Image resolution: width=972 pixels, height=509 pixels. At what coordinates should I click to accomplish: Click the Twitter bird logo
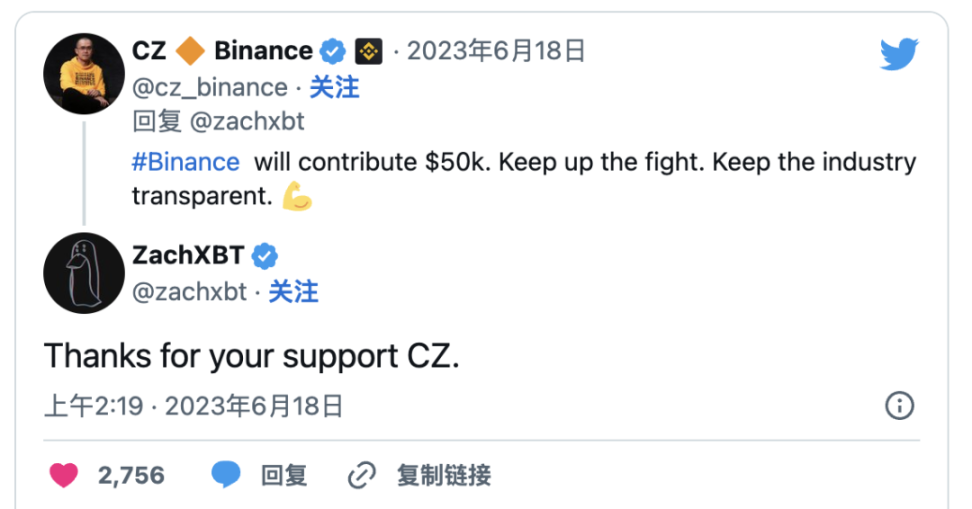pyautogui.click(x=899, y=54)
